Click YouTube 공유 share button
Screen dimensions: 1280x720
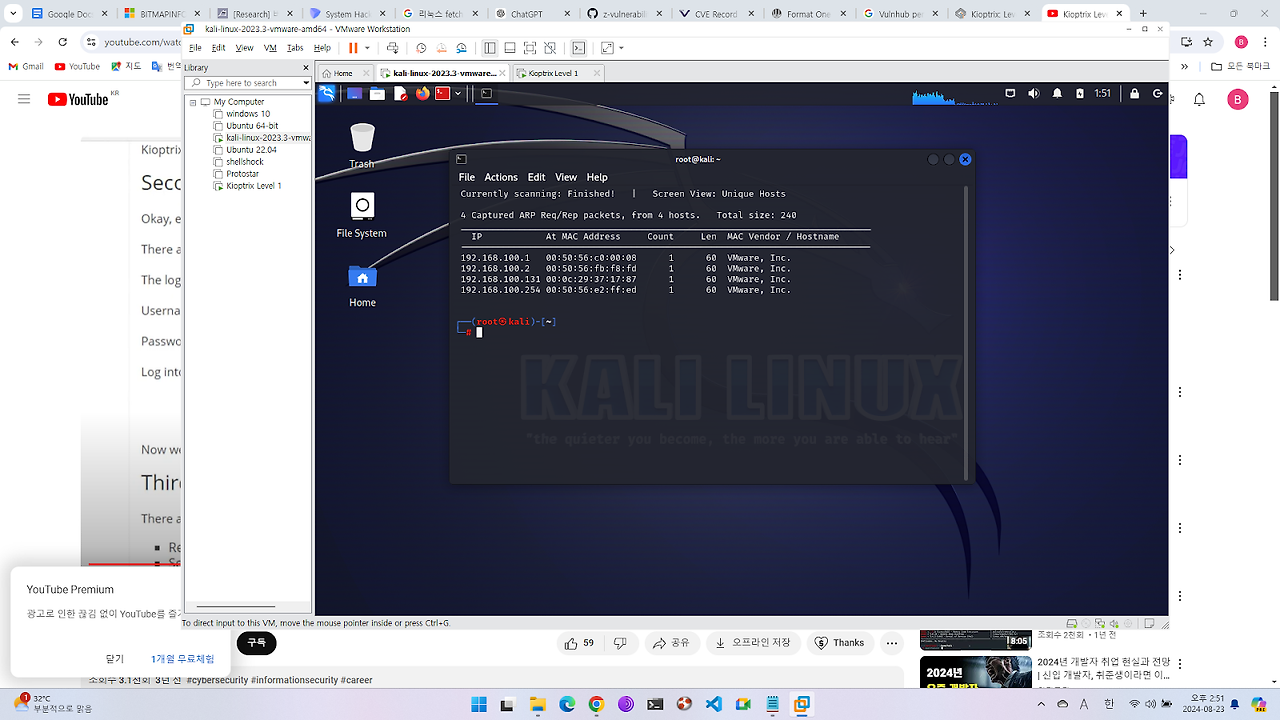670,643
